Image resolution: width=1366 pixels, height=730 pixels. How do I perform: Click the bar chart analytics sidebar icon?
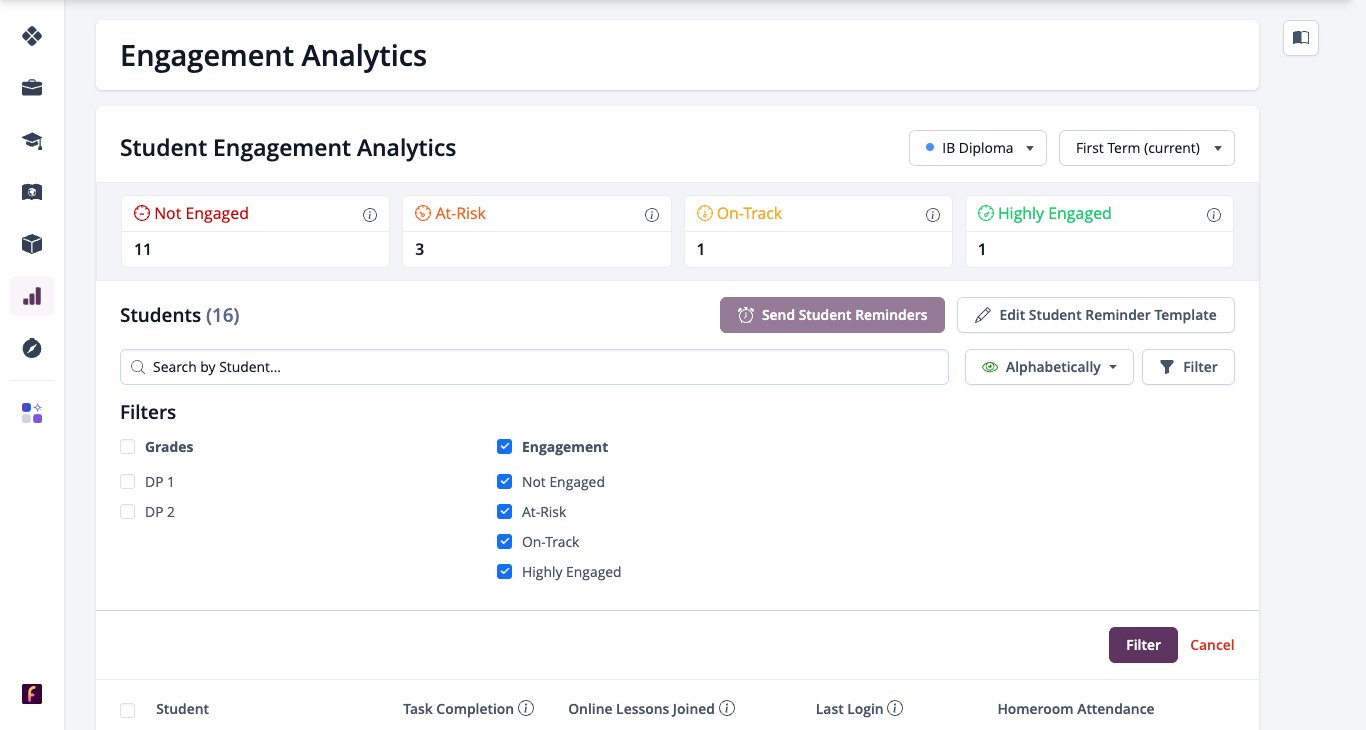click(32, 296)
